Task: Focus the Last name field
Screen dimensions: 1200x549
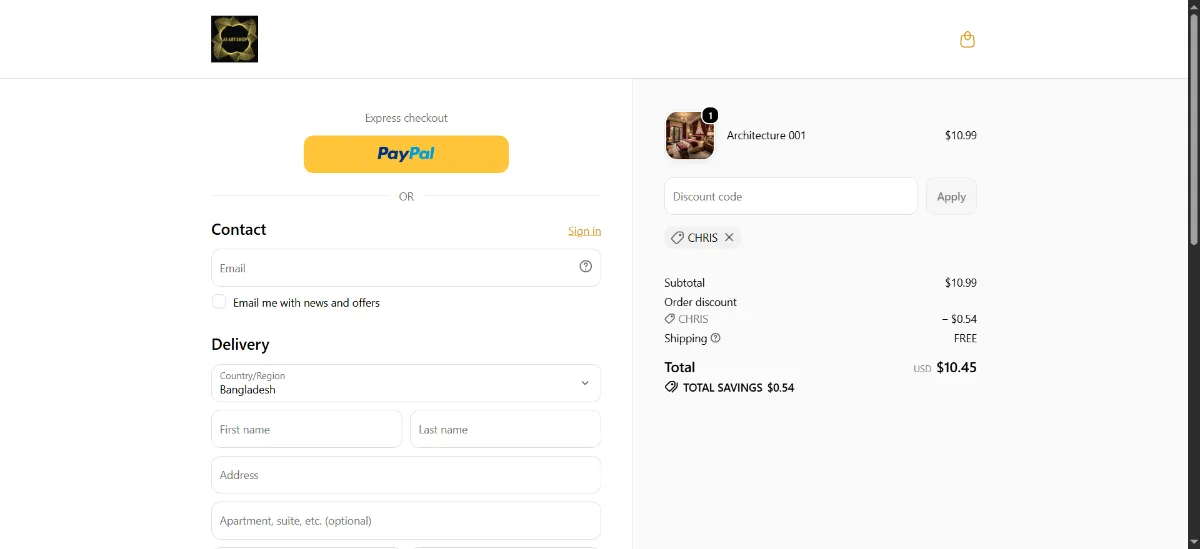Action: click(505, 429)
